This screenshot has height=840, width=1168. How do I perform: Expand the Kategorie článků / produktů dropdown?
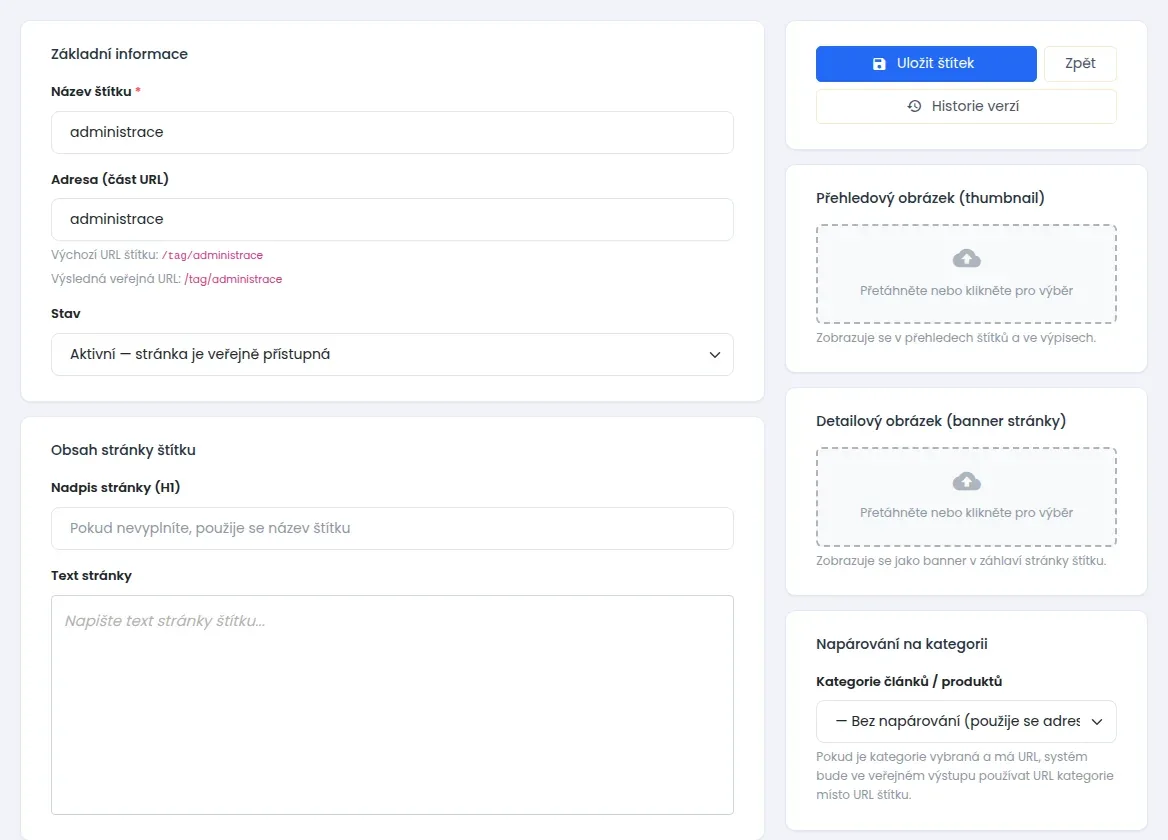[966, 722]
